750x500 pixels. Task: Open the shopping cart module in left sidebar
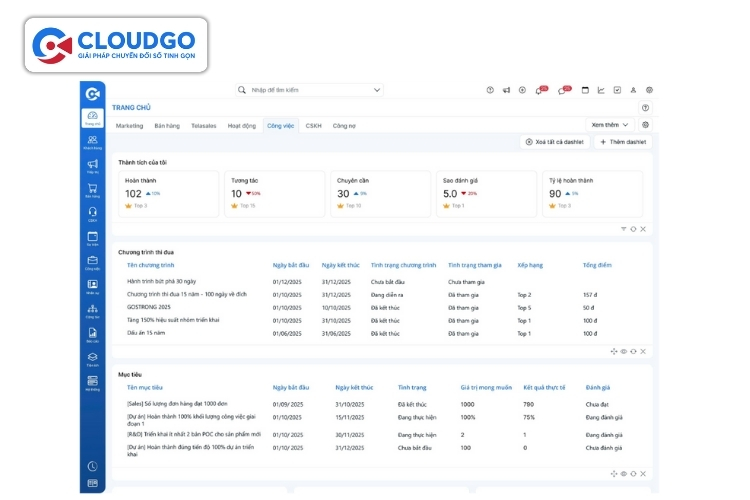click(92, 188)
